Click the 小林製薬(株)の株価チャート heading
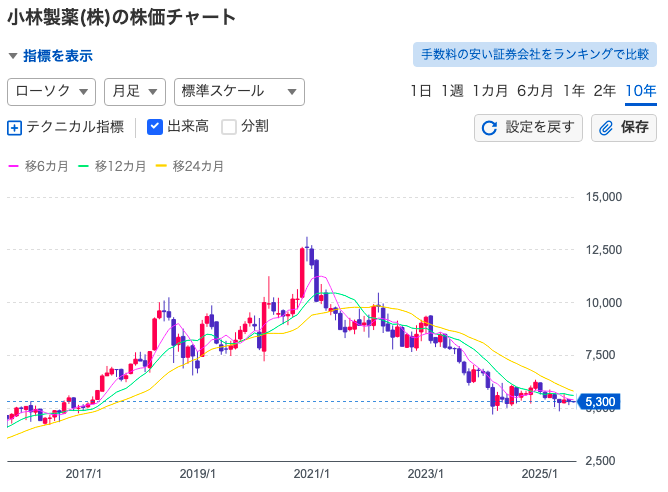This screenshot has width=668, height=492. [121, 17]
